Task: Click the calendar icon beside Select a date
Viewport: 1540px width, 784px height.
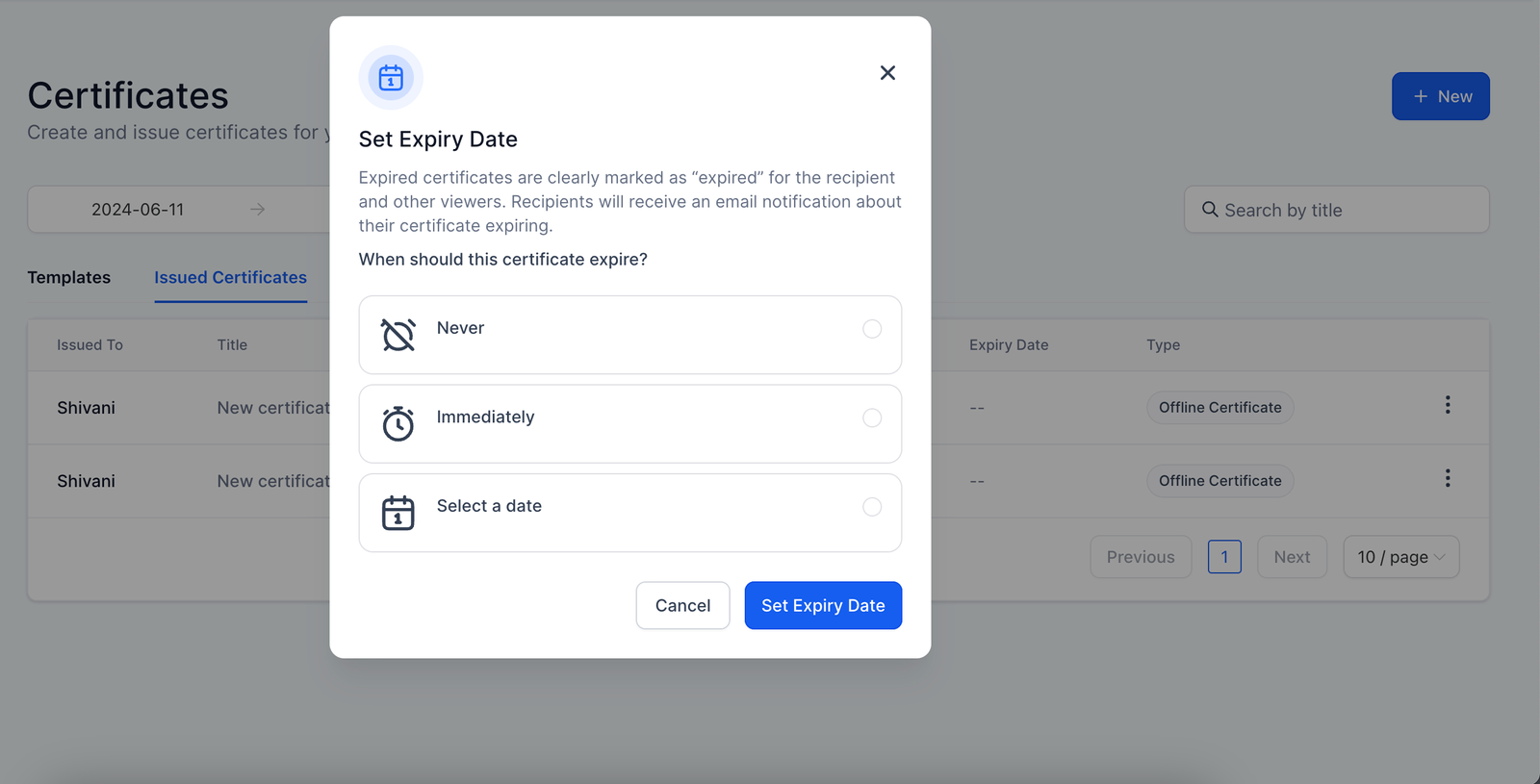Action: pyautogui.click(x=398, y=513)
